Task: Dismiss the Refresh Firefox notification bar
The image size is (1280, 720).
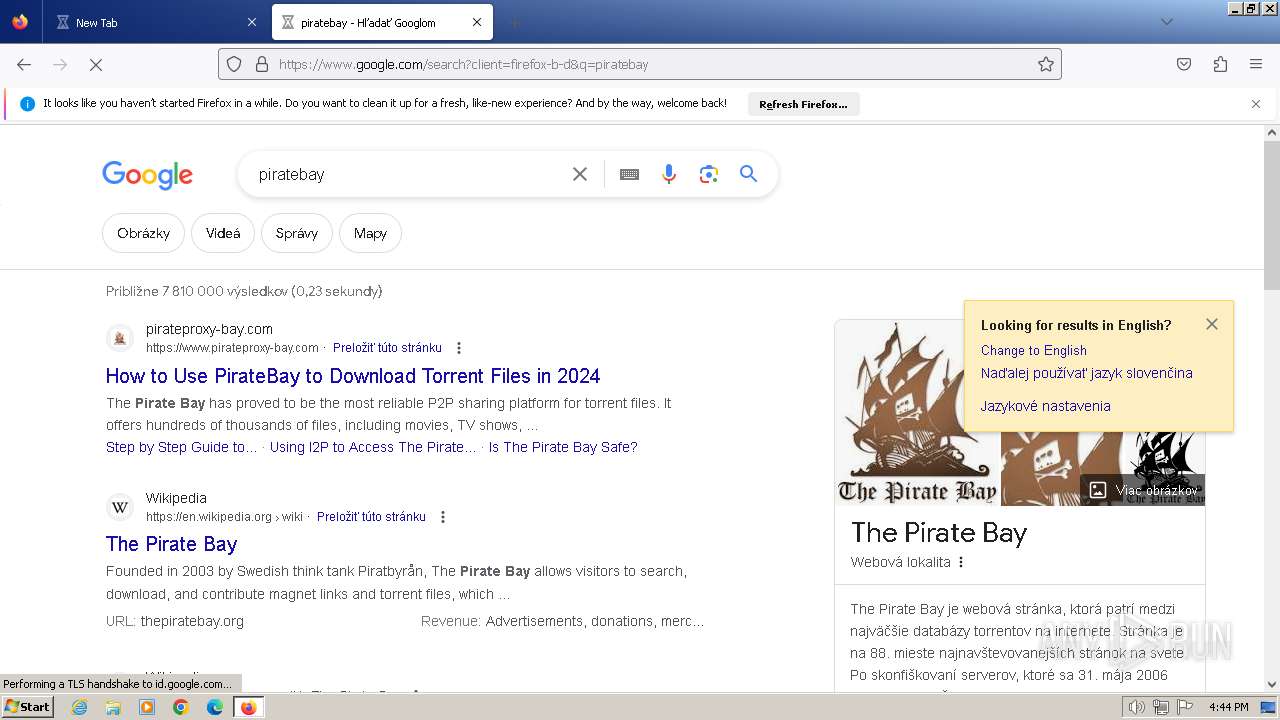Action: click(x=1256, y=104)
